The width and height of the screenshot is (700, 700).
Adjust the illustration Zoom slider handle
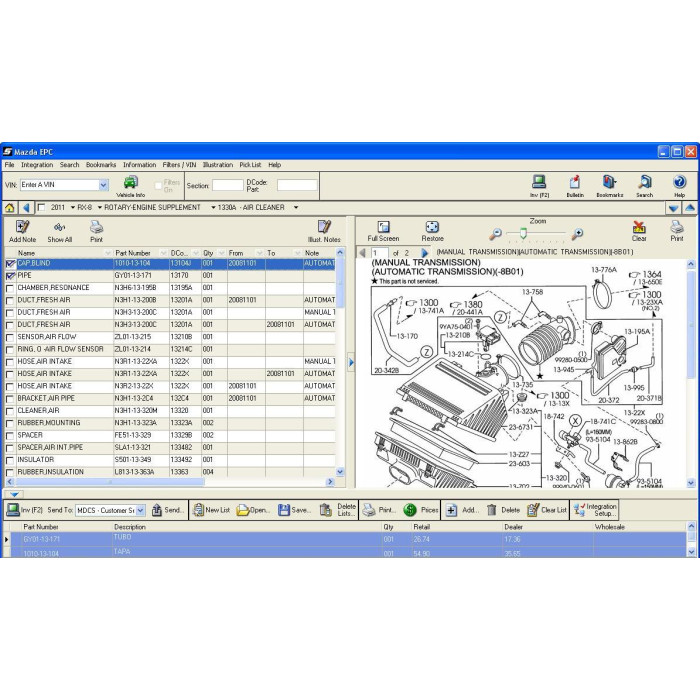pyautogui.click(x=523, y=233)
